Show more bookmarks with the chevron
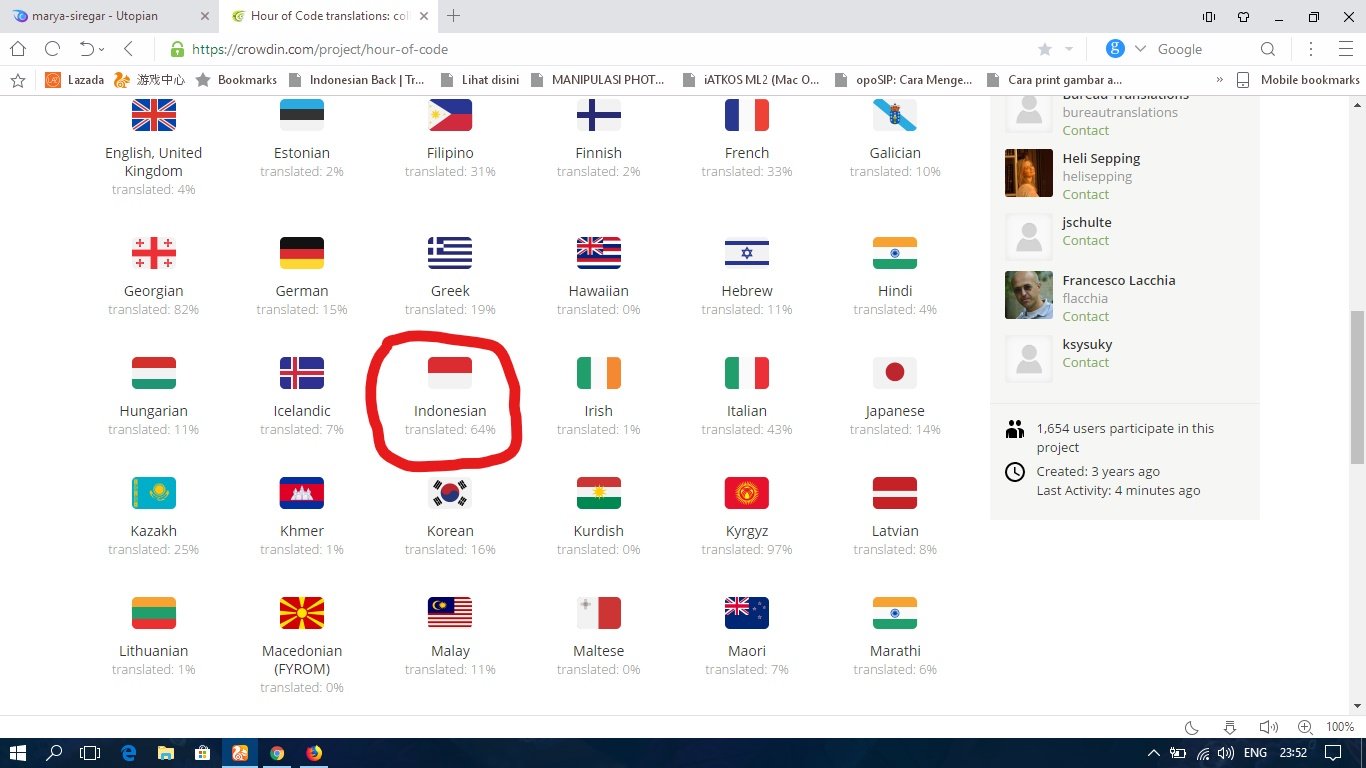The image size is (1366, 768). coord(1219,80)
